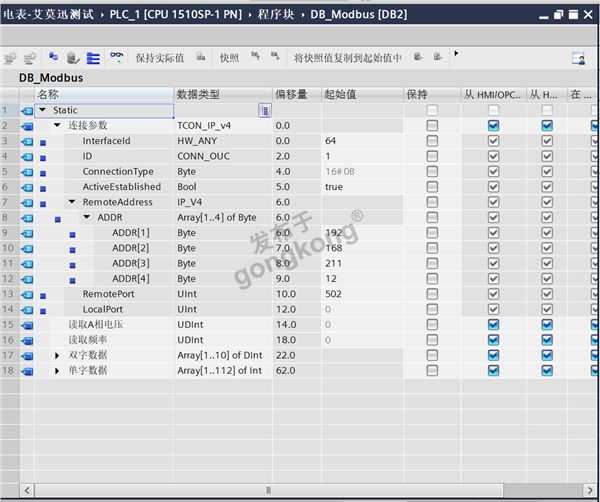Image resolution: width=600 pixels, height=502 pixels.
Task: Toggle 保持 checkbox for 读取频率 row
Action: tap(432, 340)
